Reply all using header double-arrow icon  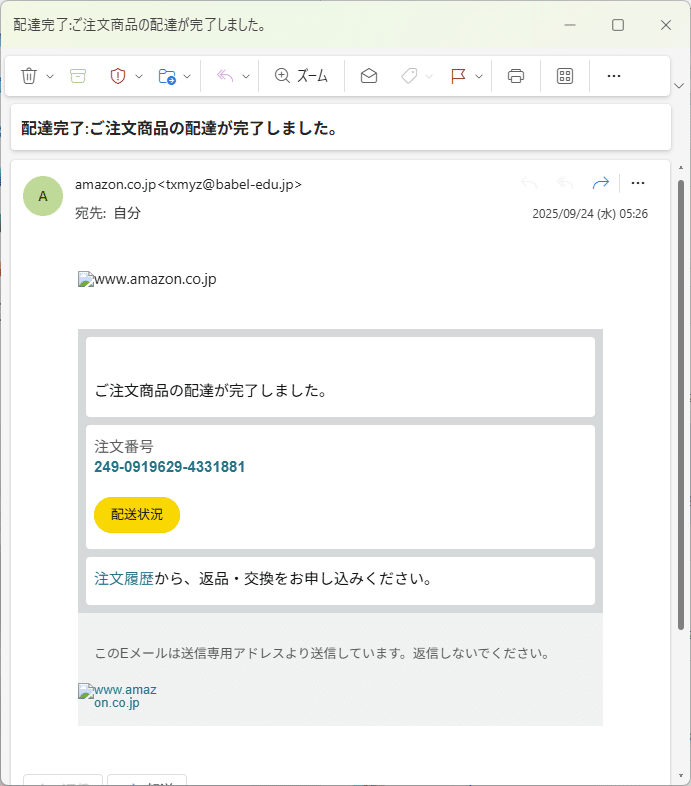pyautogui.click(x=565, y=183)
